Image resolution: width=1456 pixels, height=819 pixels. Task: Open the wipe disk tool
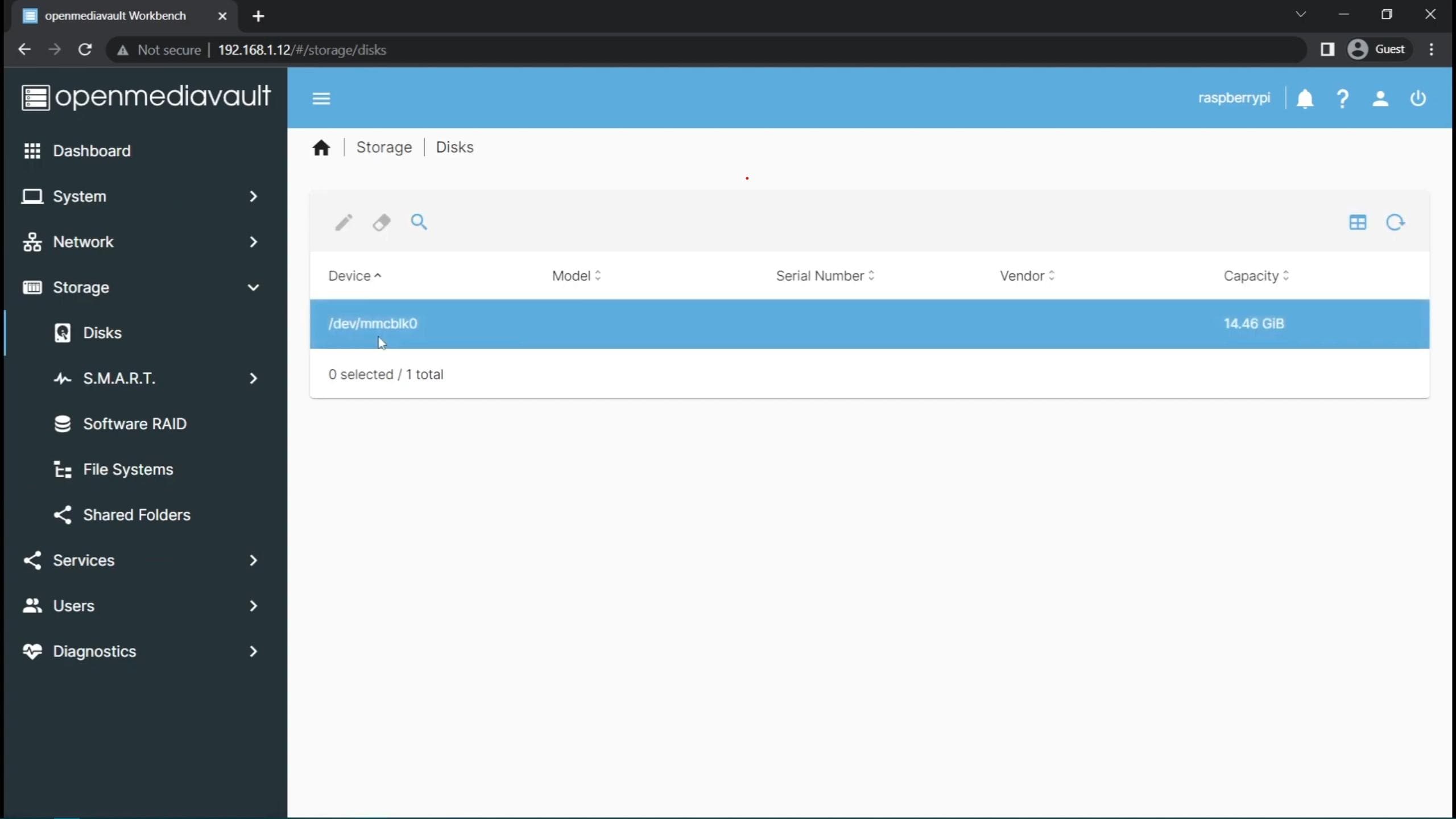coord(381,222)
